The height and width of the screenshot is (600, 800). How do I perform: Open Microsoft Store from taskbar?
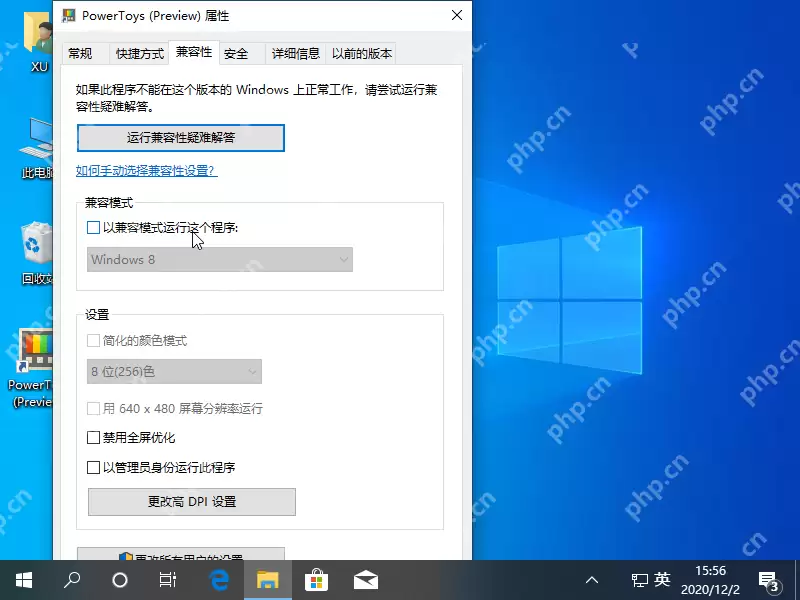coord(317,580)
